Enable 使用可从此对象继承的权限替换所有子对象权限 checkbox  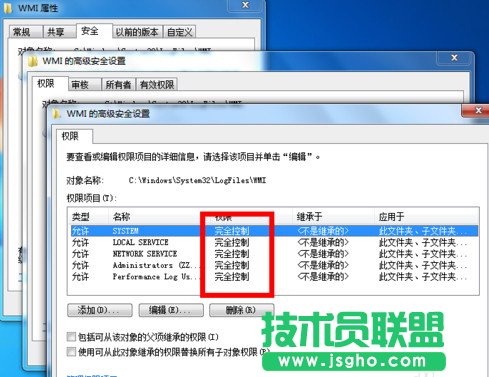point(71,352)
